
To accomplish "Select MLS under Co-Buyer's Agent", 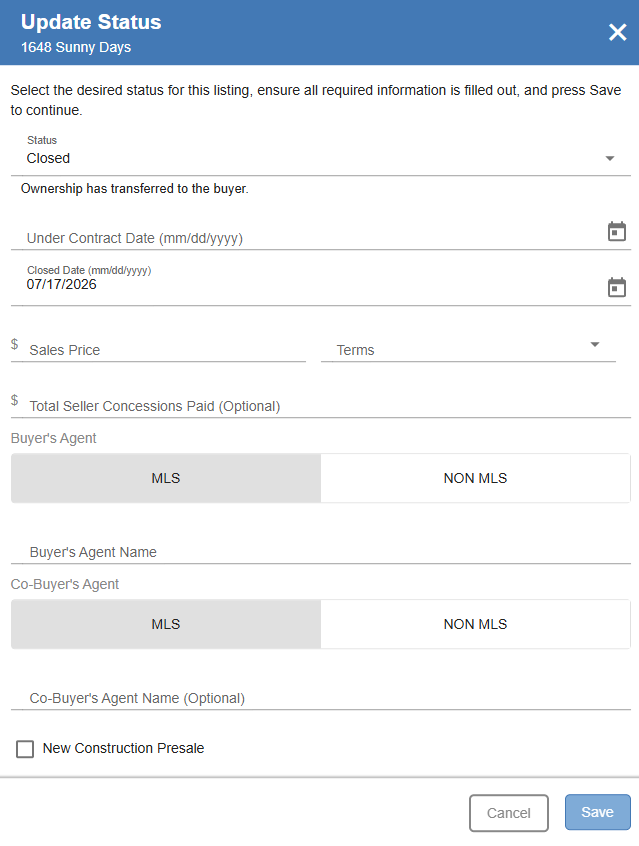I will (166, 624).
